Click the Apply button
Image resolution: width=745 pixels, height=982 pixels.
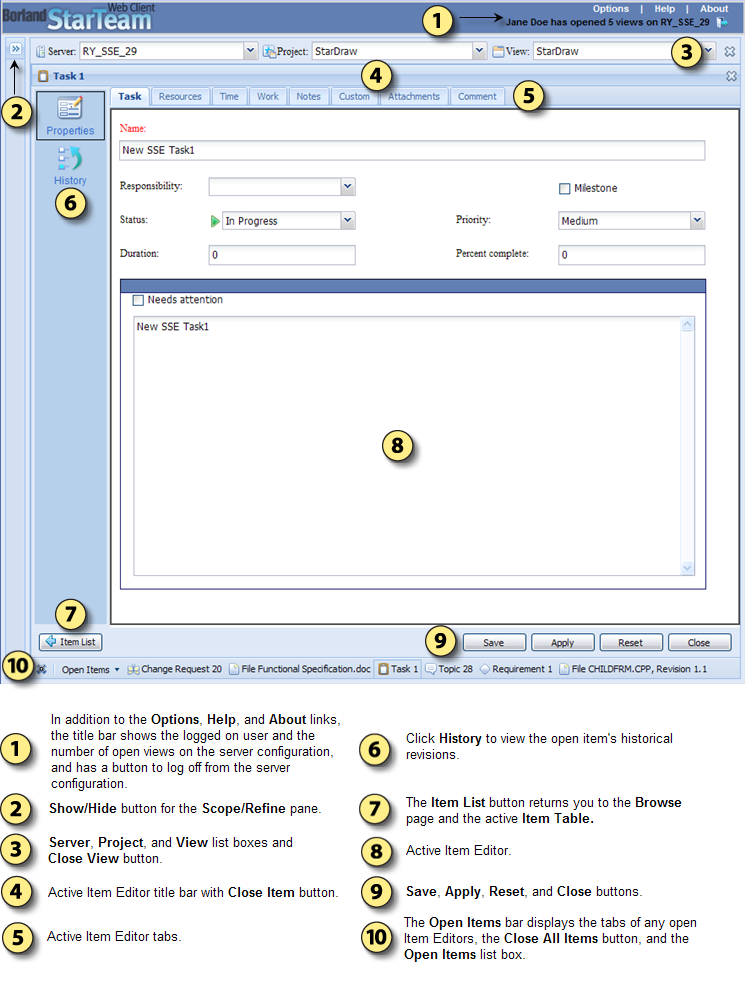pos(562,643)
